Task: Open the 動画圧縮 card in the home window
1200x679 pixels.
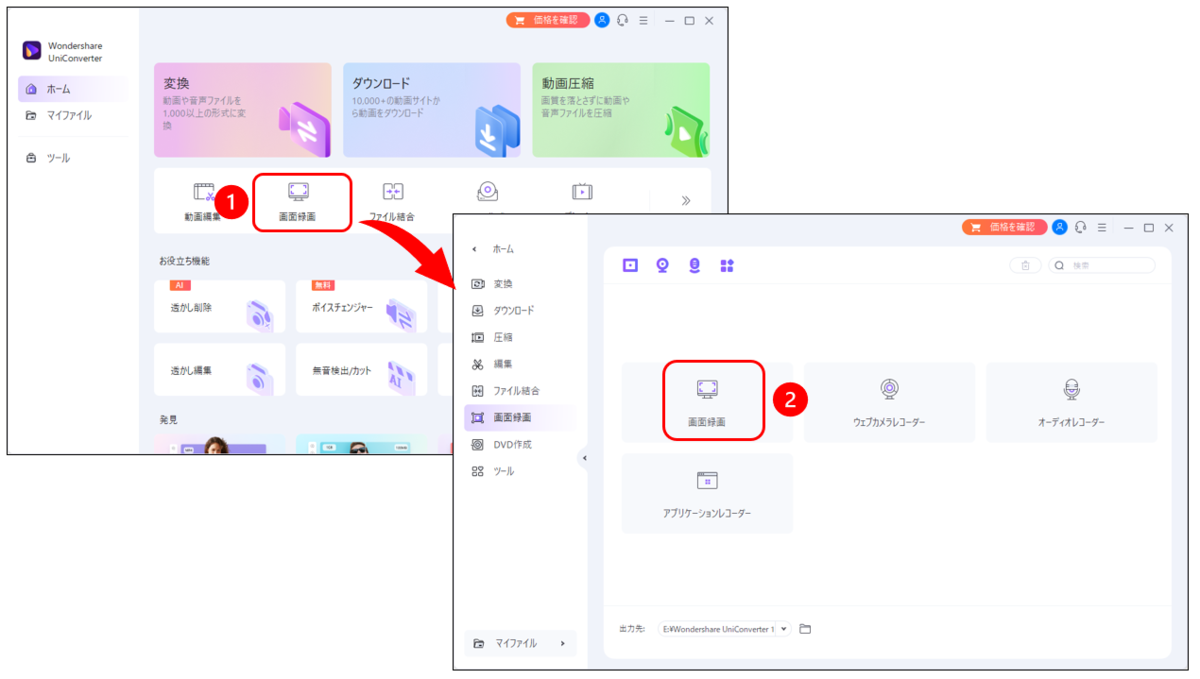Action: 620,110
